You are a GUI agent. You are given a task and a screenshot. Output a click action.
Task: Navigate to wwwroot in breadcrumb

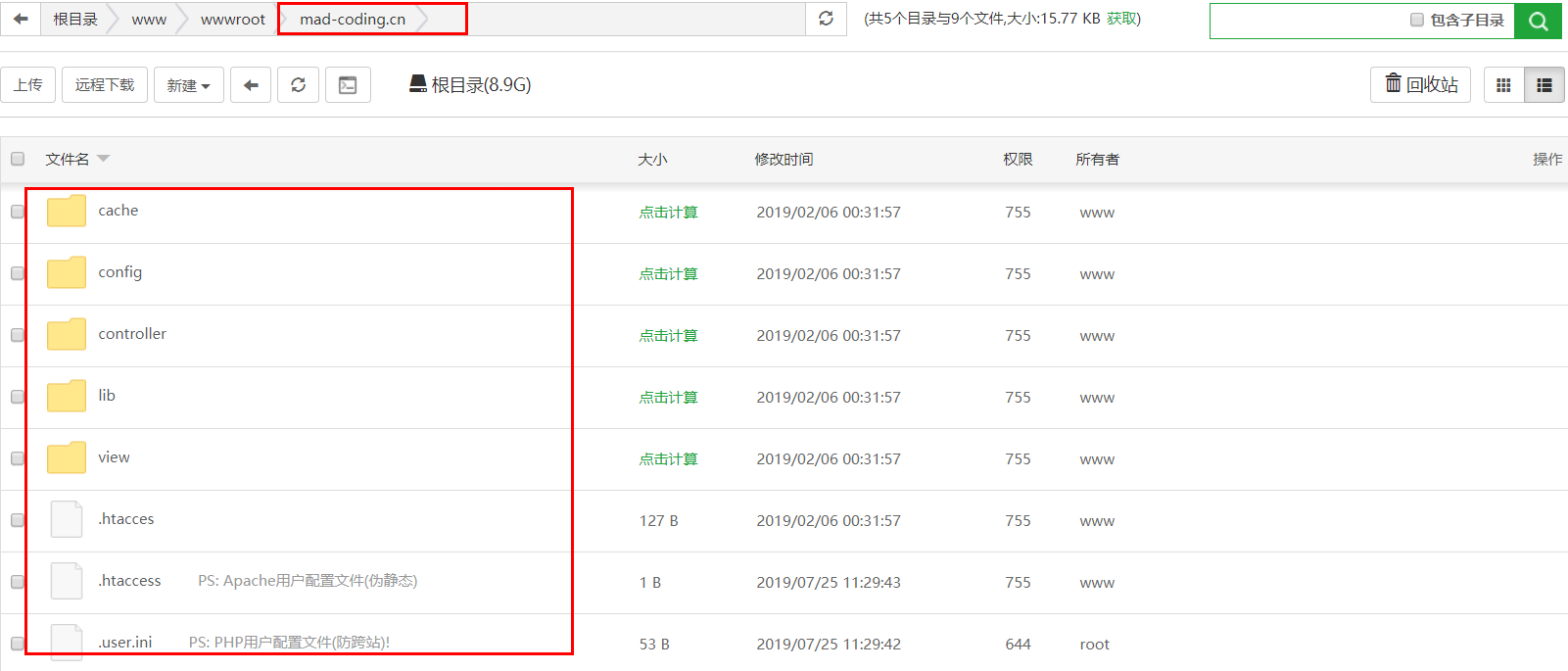pyautogui.click(x=232, y=20)
